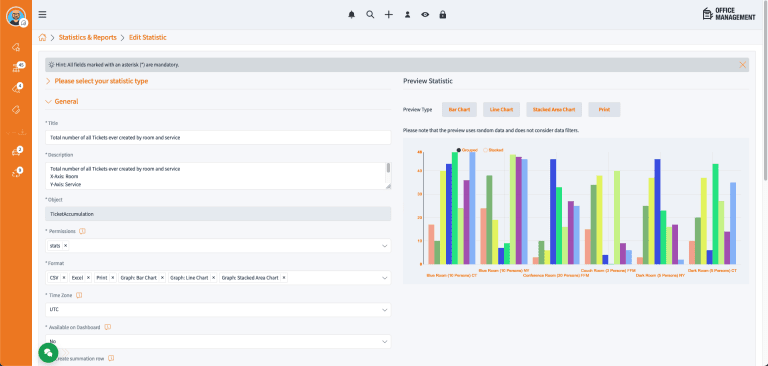Click the eye icon in top toolbar

[425, 15]
